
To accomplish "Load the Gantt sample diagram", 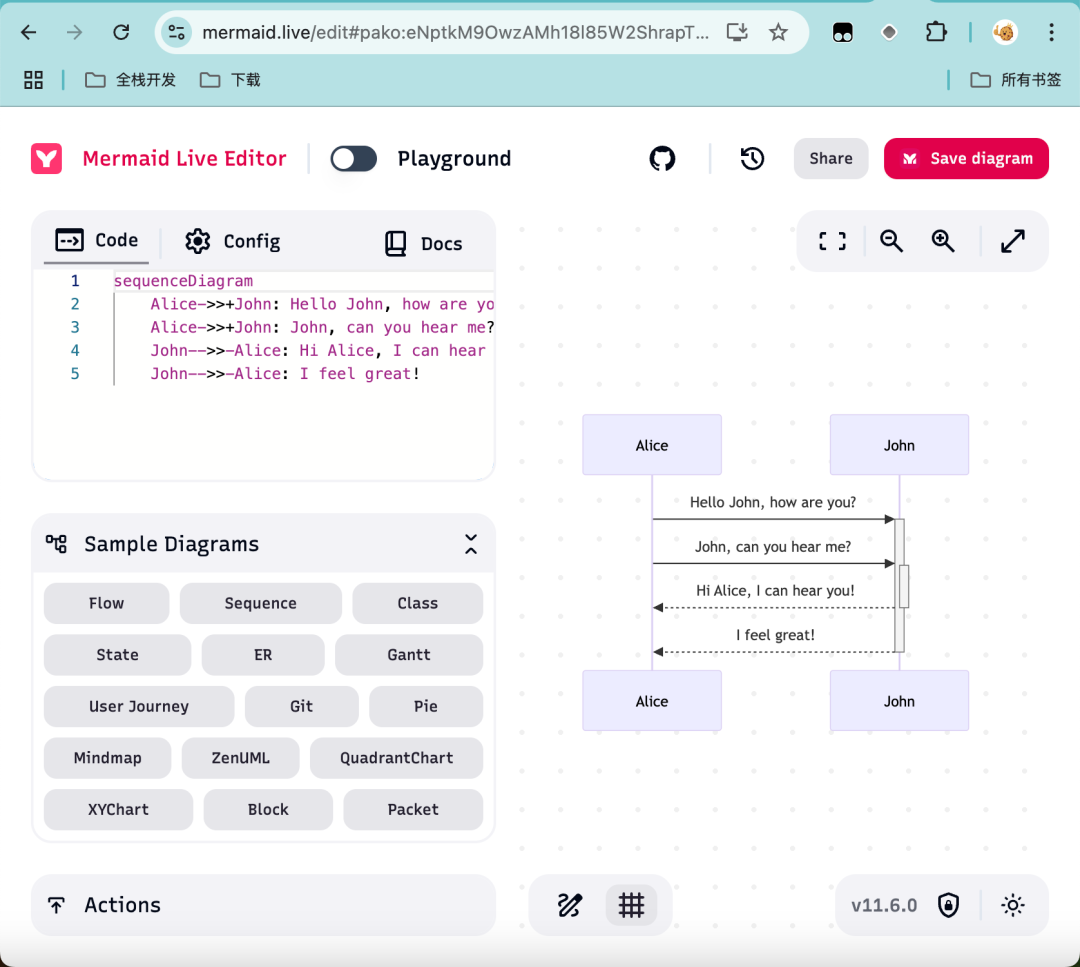I will coord(408,655).
